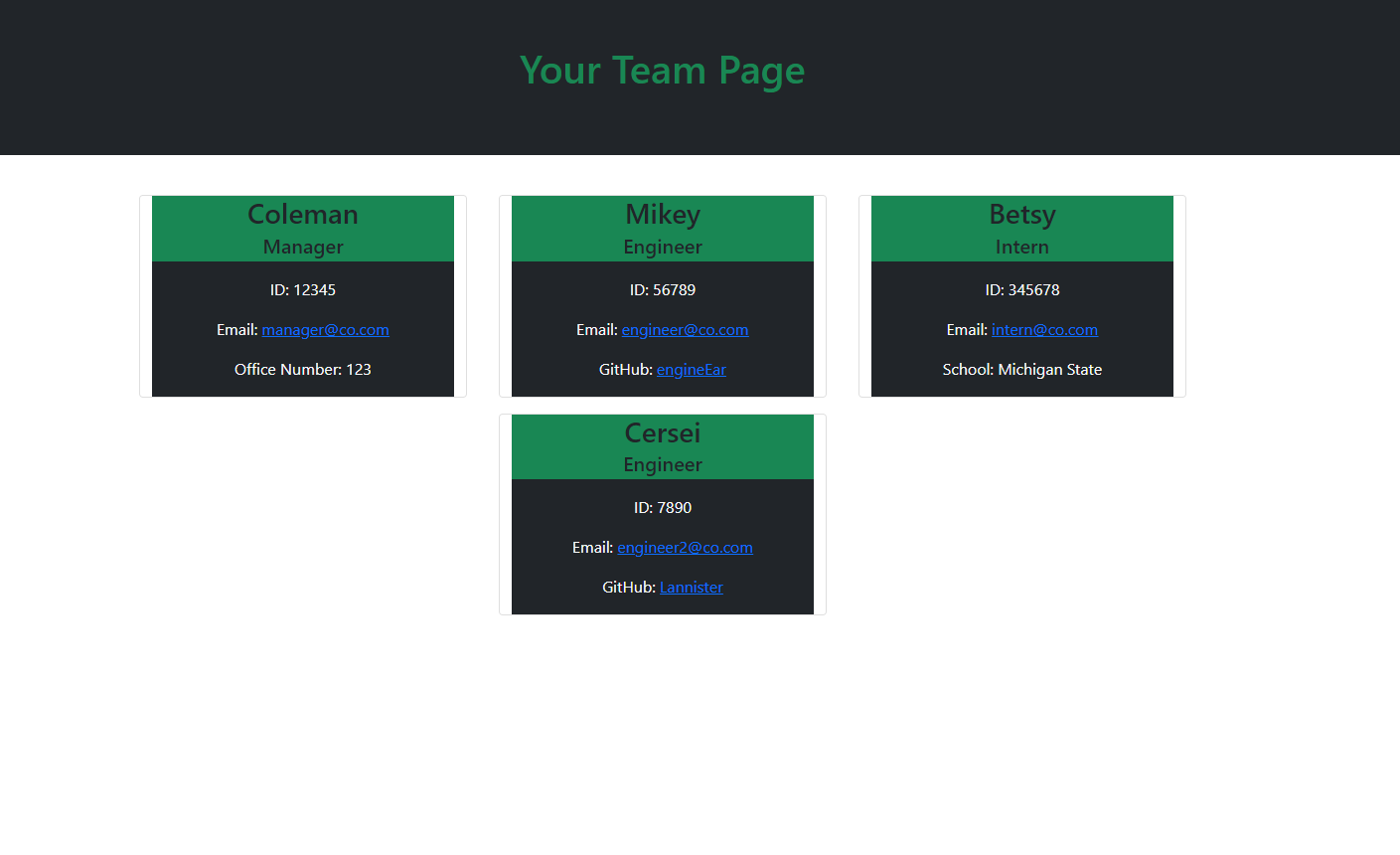This screenshot has height=855, width=1400.
Task: Click Cersei's ID 7890 text
Action: click(662, 507)
